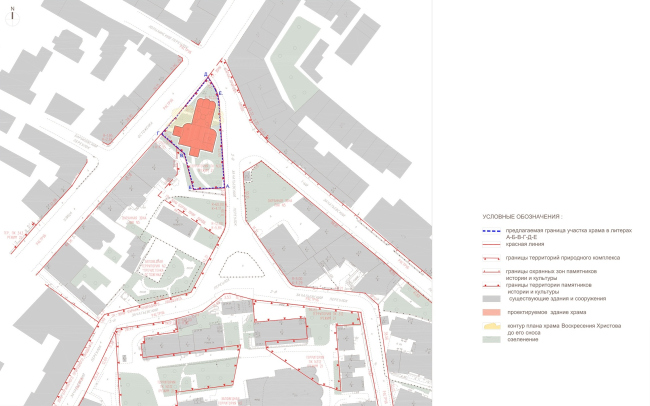Click the orange church building on map

pyautogui.click(x=198, y=127)
